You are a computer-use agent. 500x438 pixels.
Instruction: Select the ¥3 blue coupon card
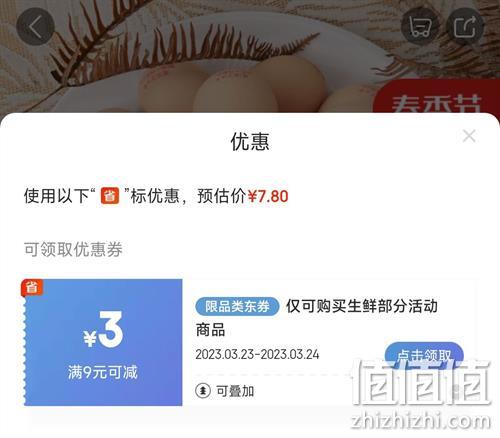point(103,342)
